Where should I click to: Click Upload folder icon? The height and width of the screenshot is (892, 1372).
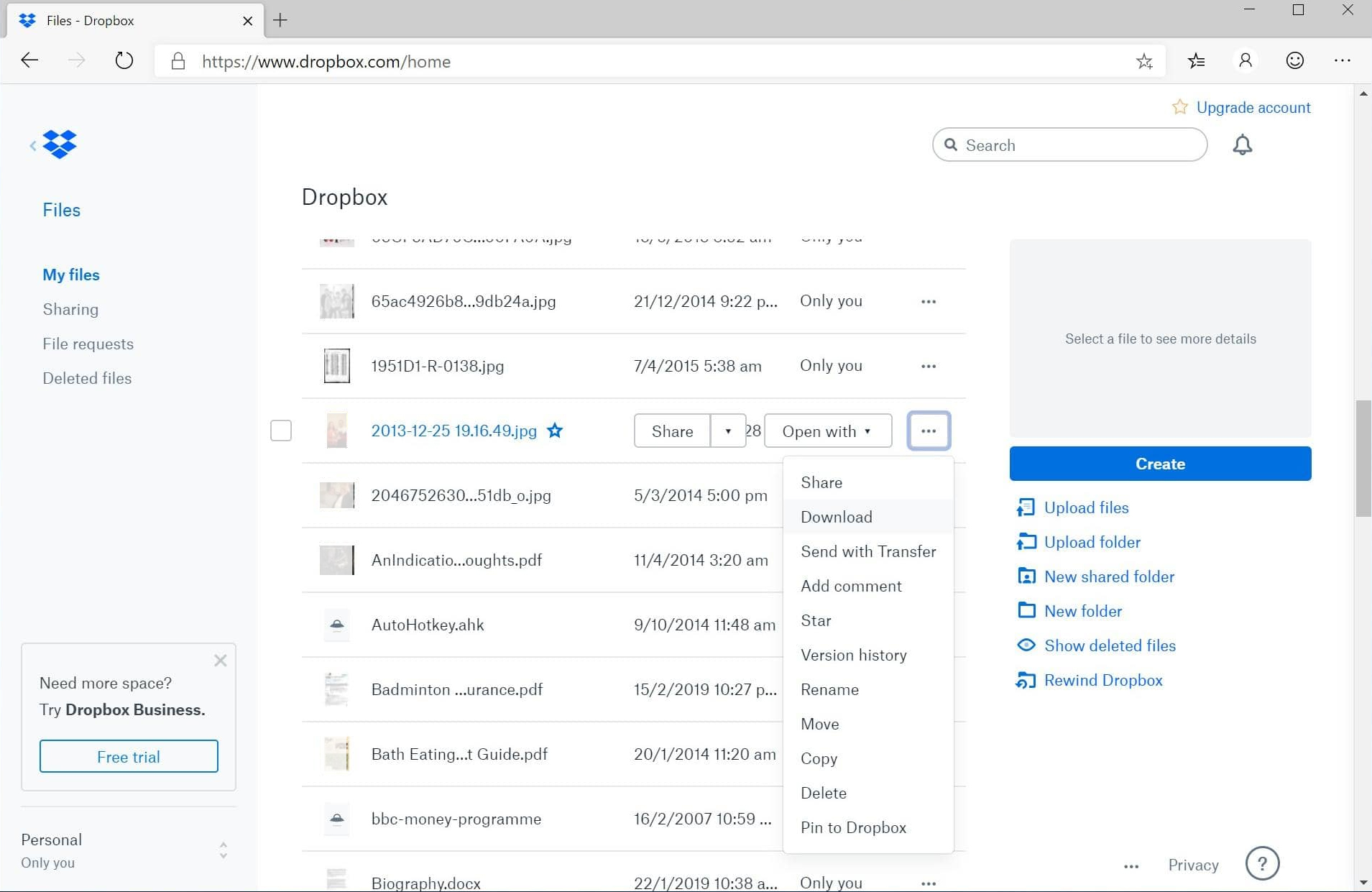(x=1026, y=542)
